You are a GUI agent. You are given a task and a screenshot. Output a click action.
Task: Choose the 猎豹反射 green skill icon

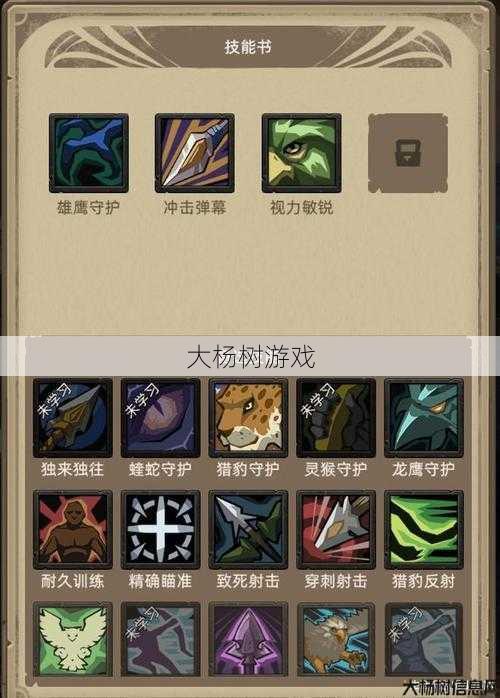[423, 530]
